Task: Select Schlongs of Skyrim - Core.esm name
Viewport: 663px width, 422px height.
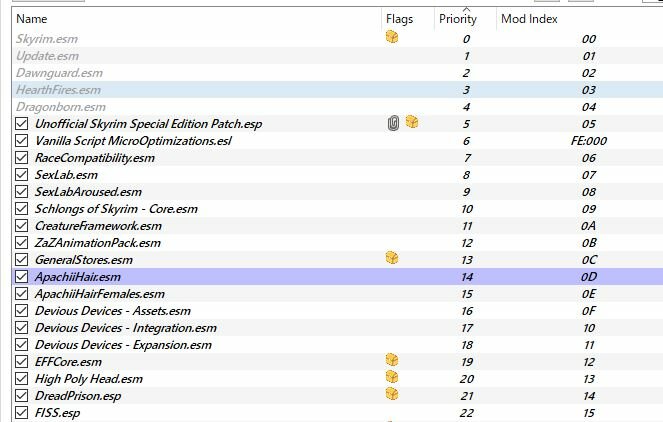Action: tap(116, 209)
